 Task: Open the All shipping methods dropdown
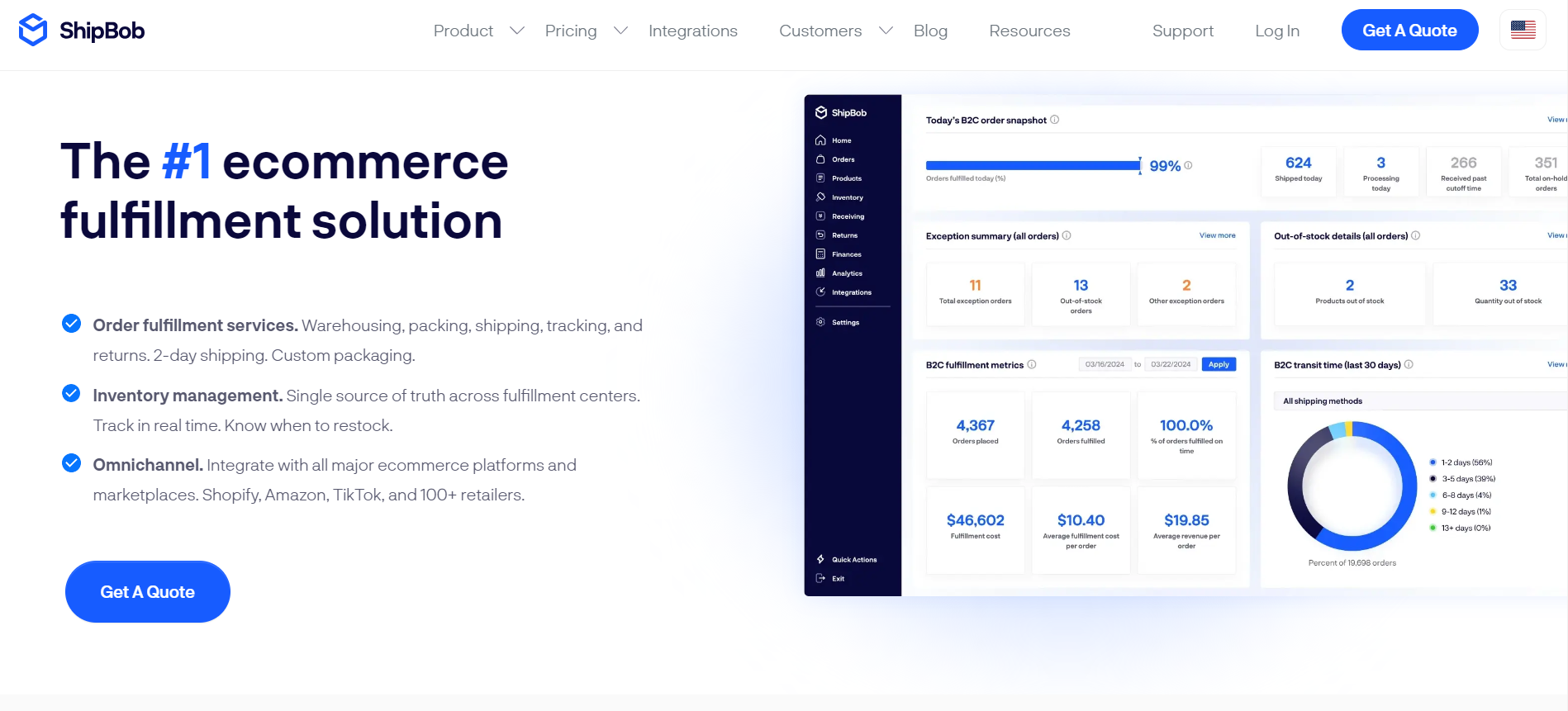pos(1419,401)
